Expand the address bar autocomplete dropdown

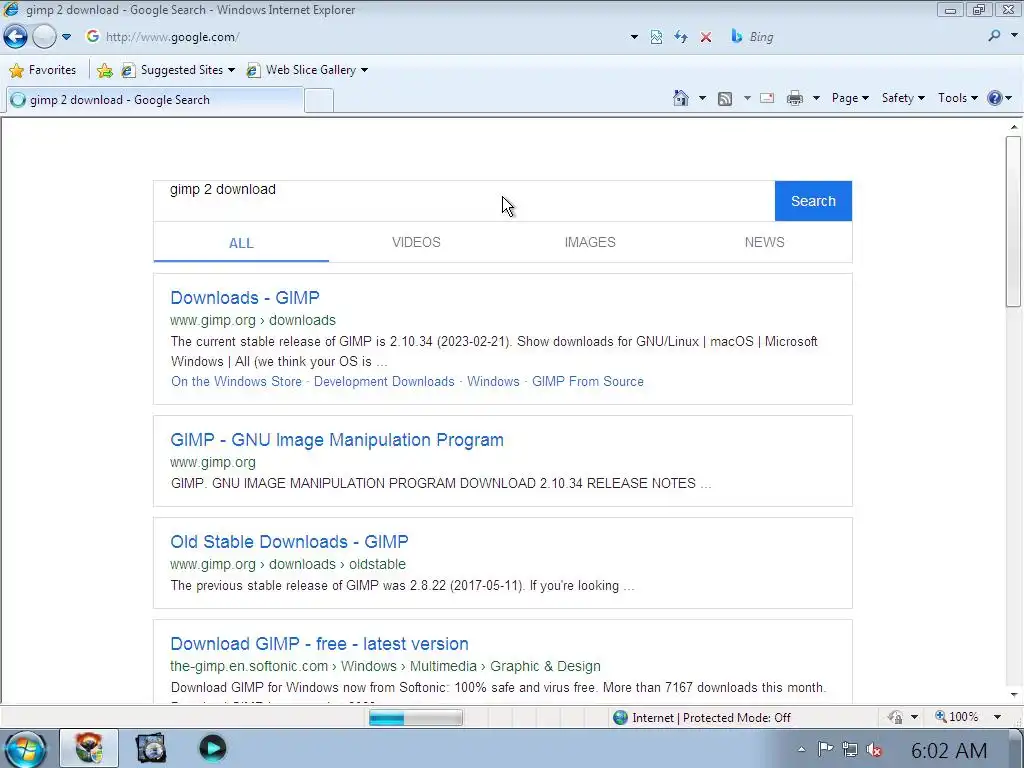tap(634, 37)
